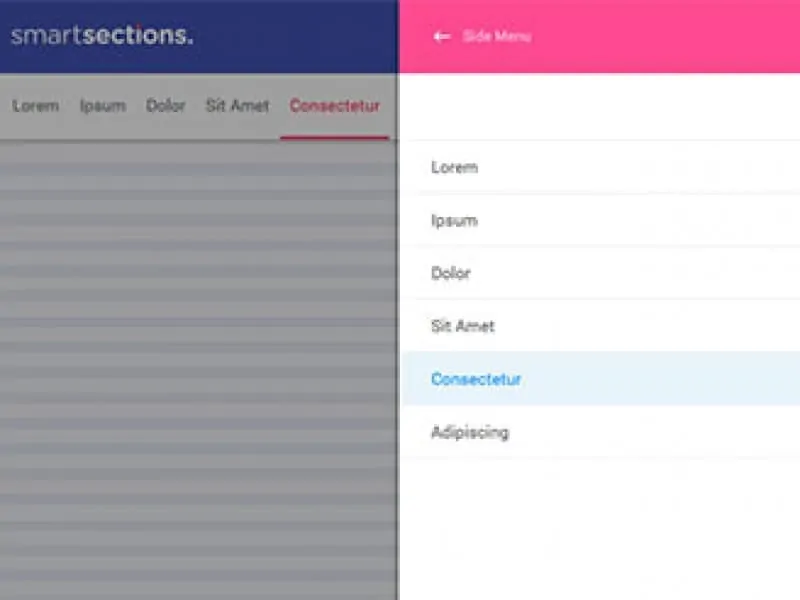
Task: Click the smartsections logo
Action: (102, 36)
